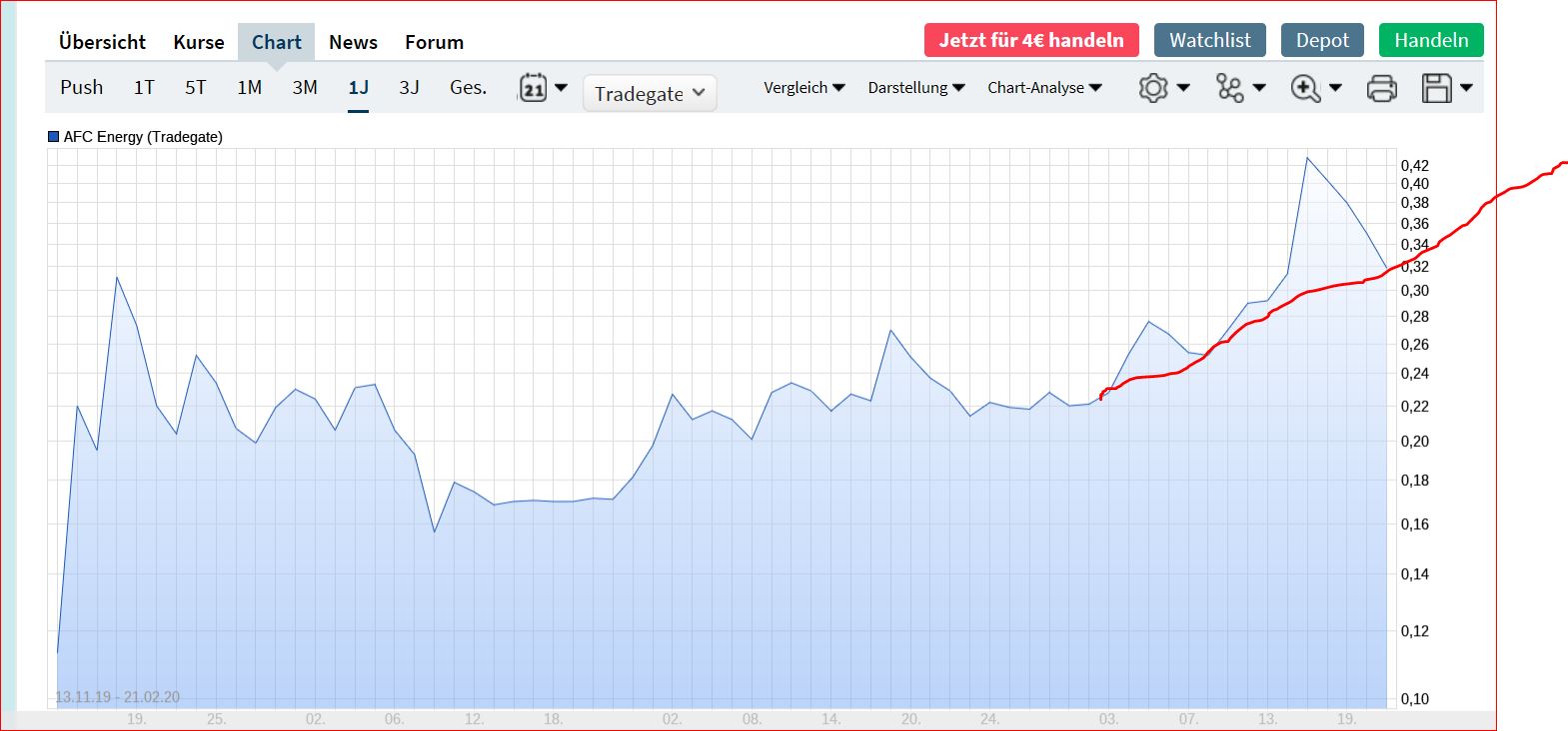The image size is (1568, 731).
Task: Print the chart using printer icon
Action: click(x=1381, y=88)
